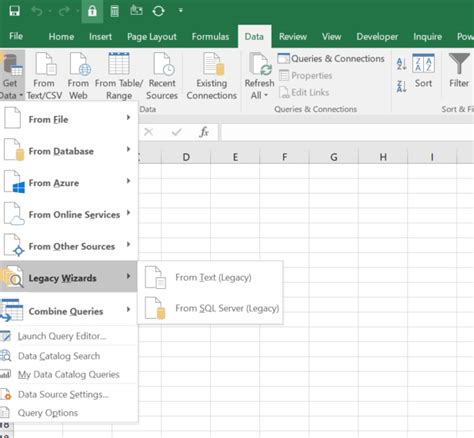The image size is (474, 438).
Task: Click the From Online Services submenu arrow
Action: (128, 213)
